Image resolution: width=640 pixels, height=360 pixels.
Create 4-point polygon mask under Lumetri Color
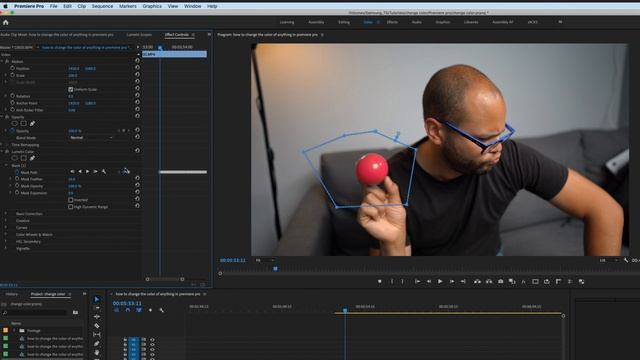coord(23,158)
